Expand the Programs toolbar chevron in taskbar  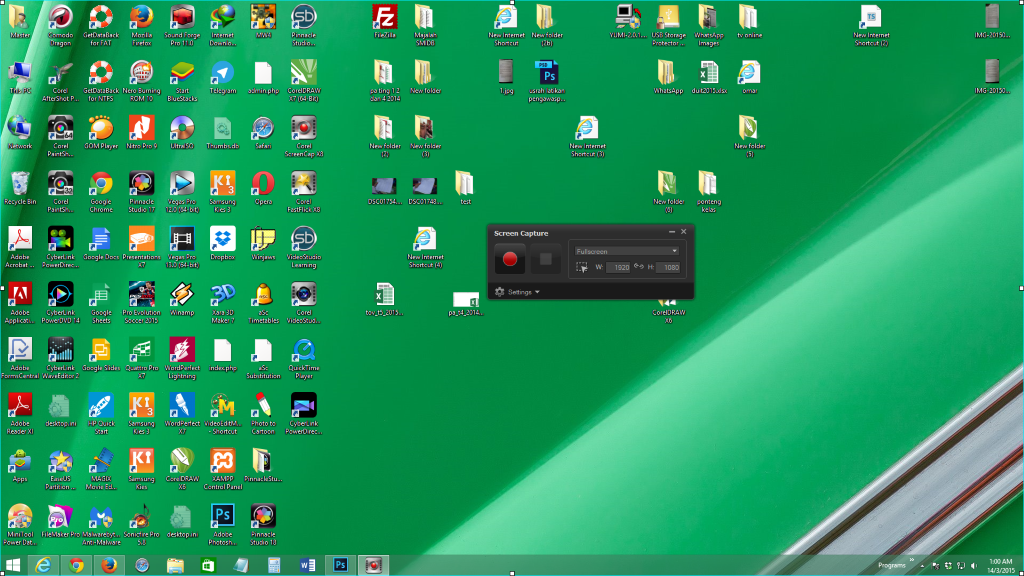(912, 560)
